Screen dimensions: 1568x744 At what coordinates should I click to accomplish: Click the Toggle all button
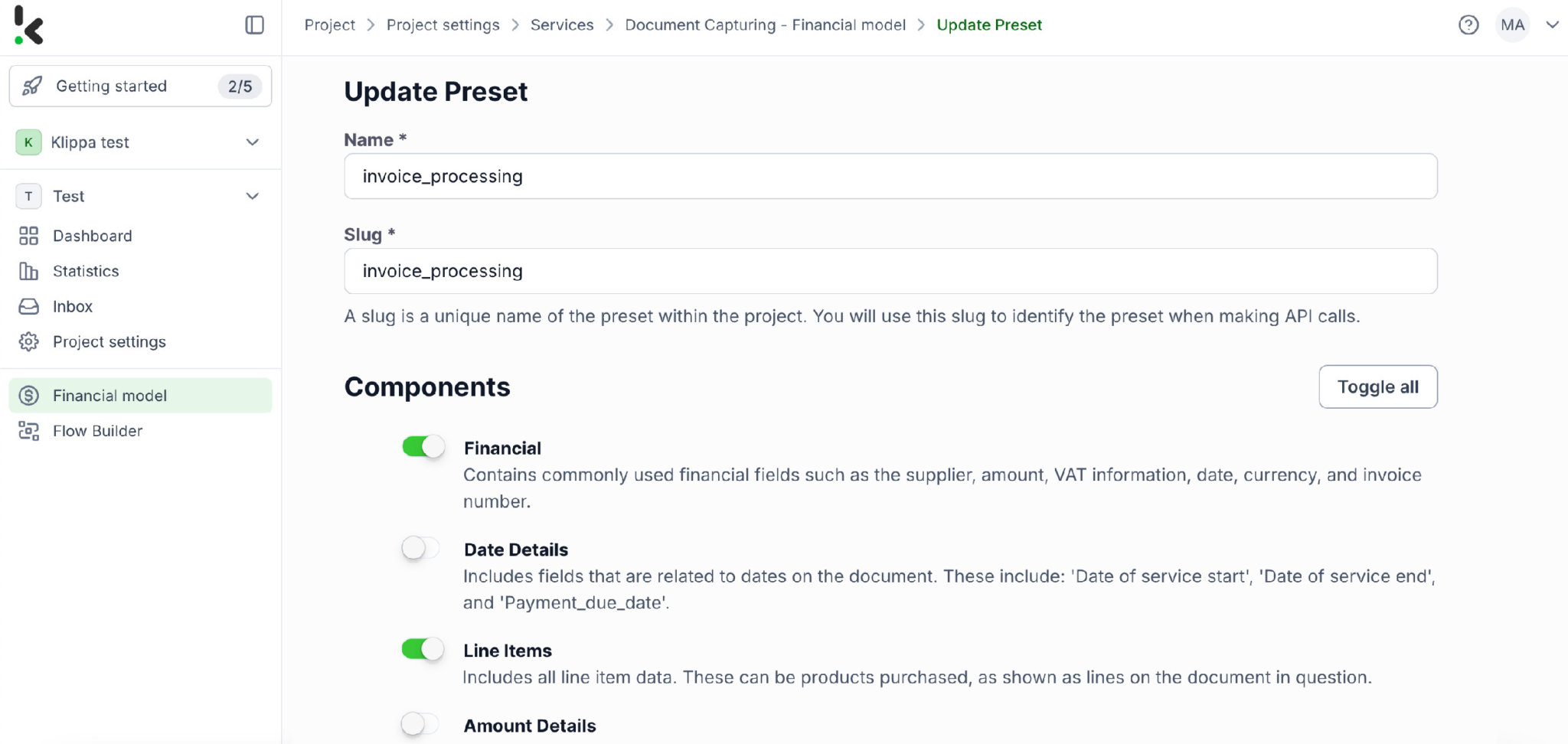tap(1377, 387)
